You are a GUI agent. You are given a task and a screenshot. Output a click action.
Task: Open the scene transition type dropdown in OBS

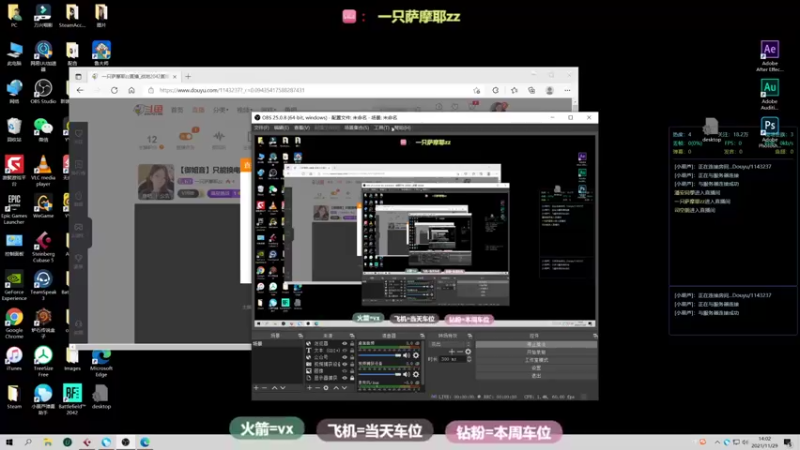point(449,344)
